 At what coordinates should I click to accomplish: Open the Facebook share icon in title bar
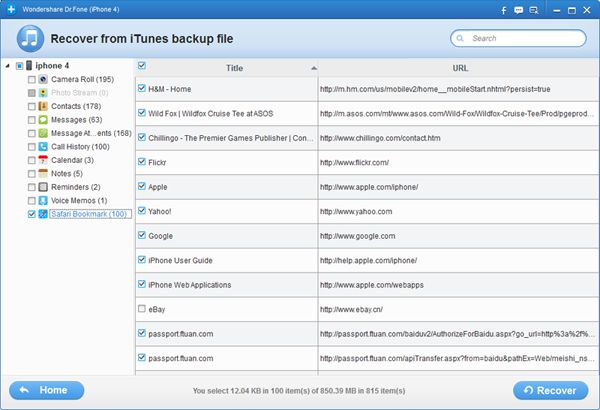click(504, 10)
